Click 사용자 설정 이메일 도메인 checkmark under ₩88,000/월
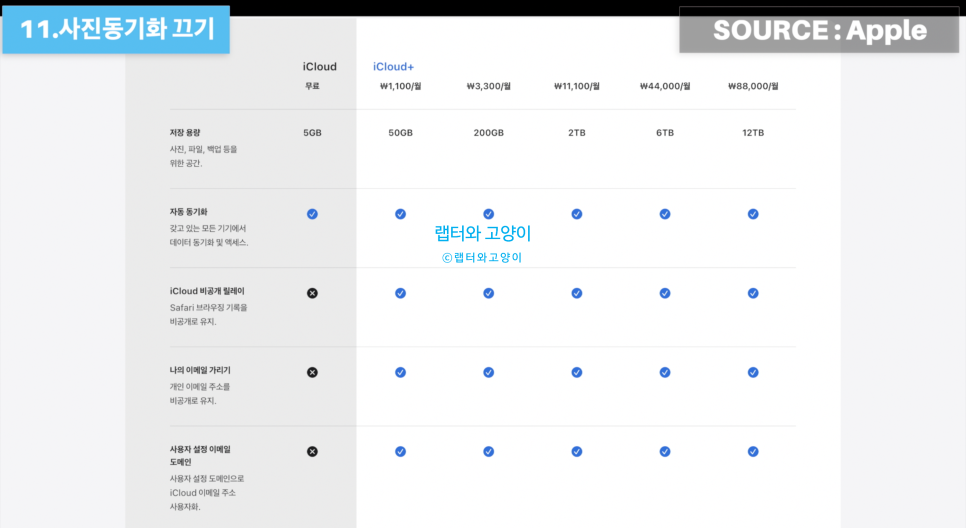Image resolution: width=966 pixels, height=528 pixels. 753,452
